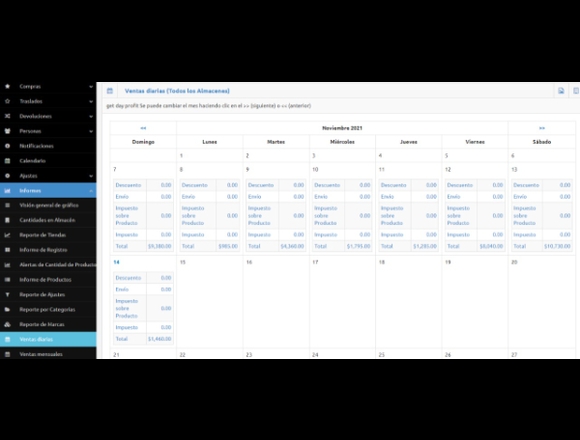The height and width of the screenshot is (440, 580).
Task: Click the Reporte de Tiendas chart icon
Action: pyautogui.click(x=7, y=235)
